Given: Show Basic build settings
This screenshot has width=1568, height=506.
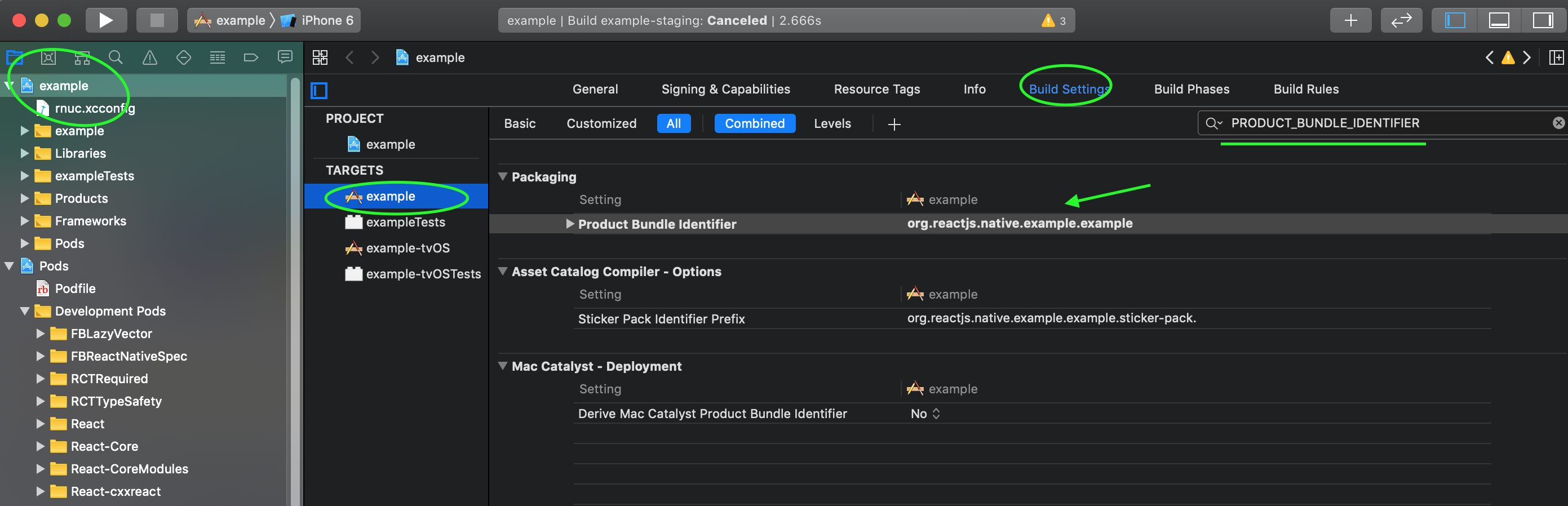Looking at the screenshot, I should (519, 123).
